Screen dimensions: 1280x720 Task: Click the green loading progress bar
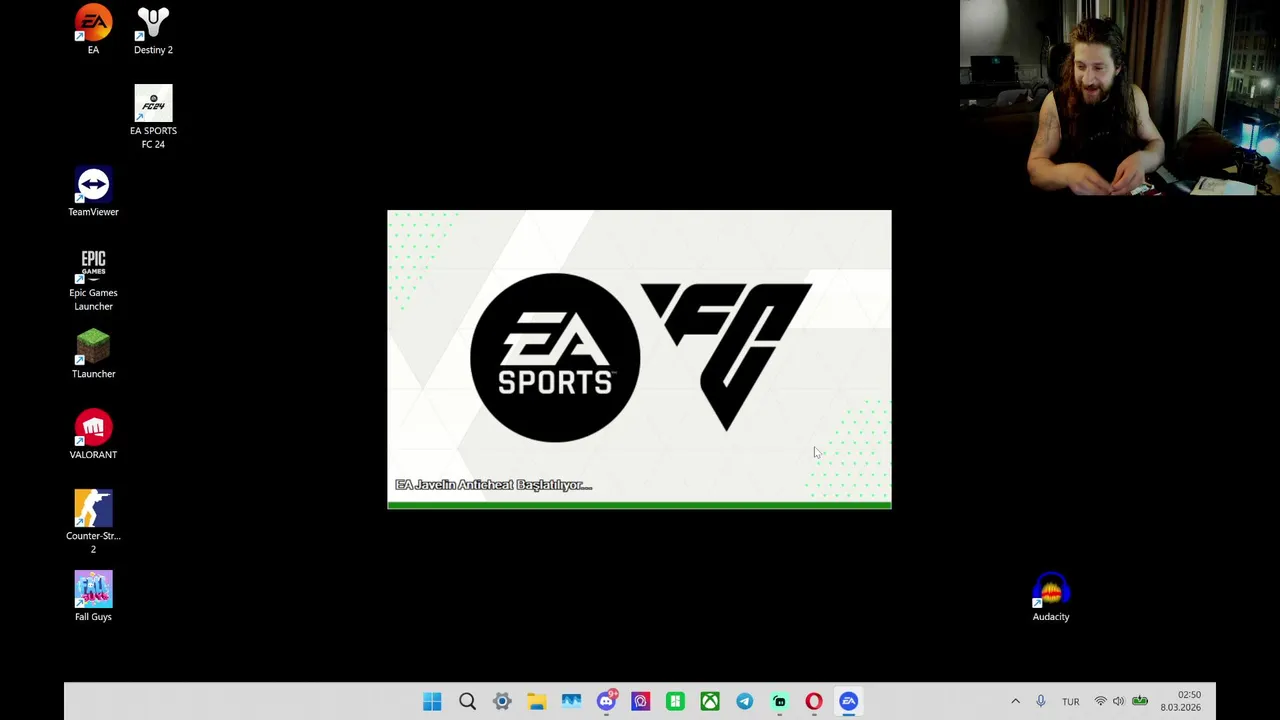[x=639, y=505]
